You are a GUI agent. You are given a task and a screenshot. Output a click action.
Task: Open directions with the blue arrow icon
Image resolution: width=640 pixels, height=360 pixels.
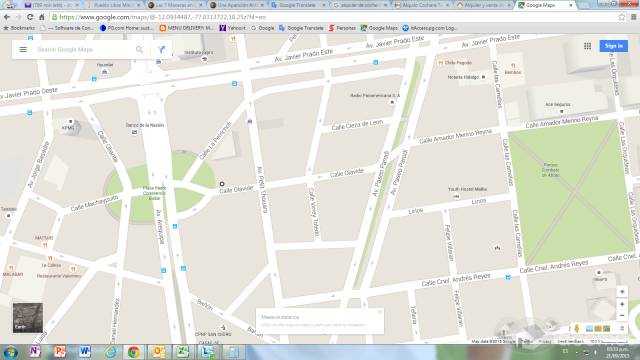tap(161, 49)
